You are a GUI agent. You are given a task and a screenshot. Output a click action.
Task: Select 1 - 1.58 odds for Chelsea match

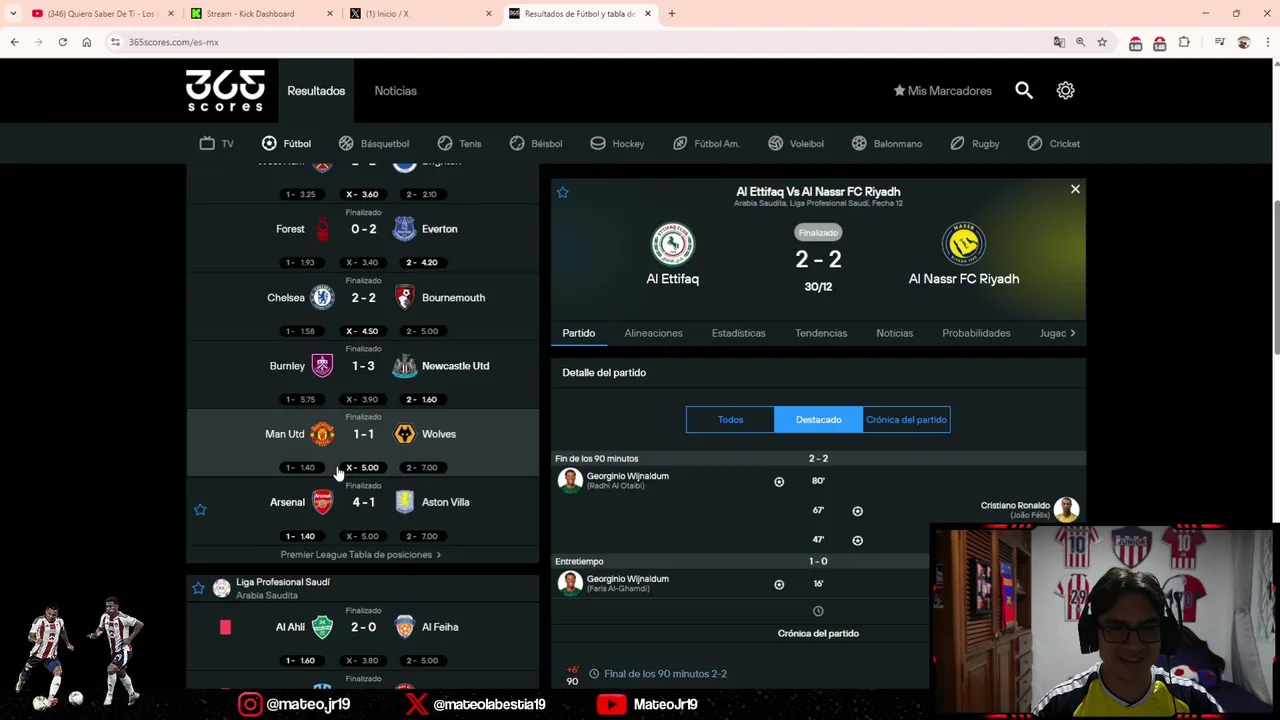(301, 331)
